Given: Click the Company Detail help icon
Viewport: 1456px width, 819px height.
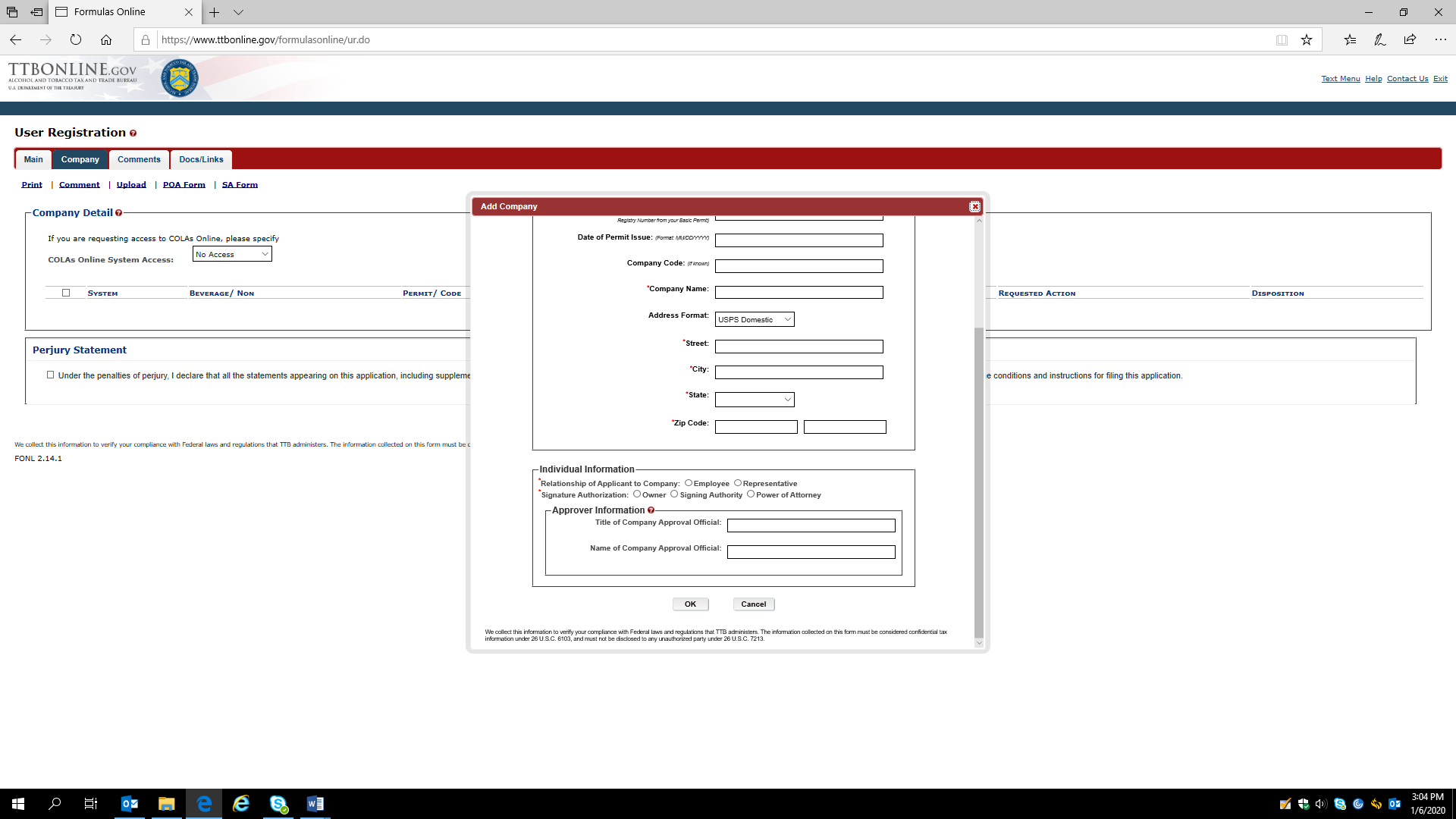Looking at the screenshot, I should tap(118, 213).
